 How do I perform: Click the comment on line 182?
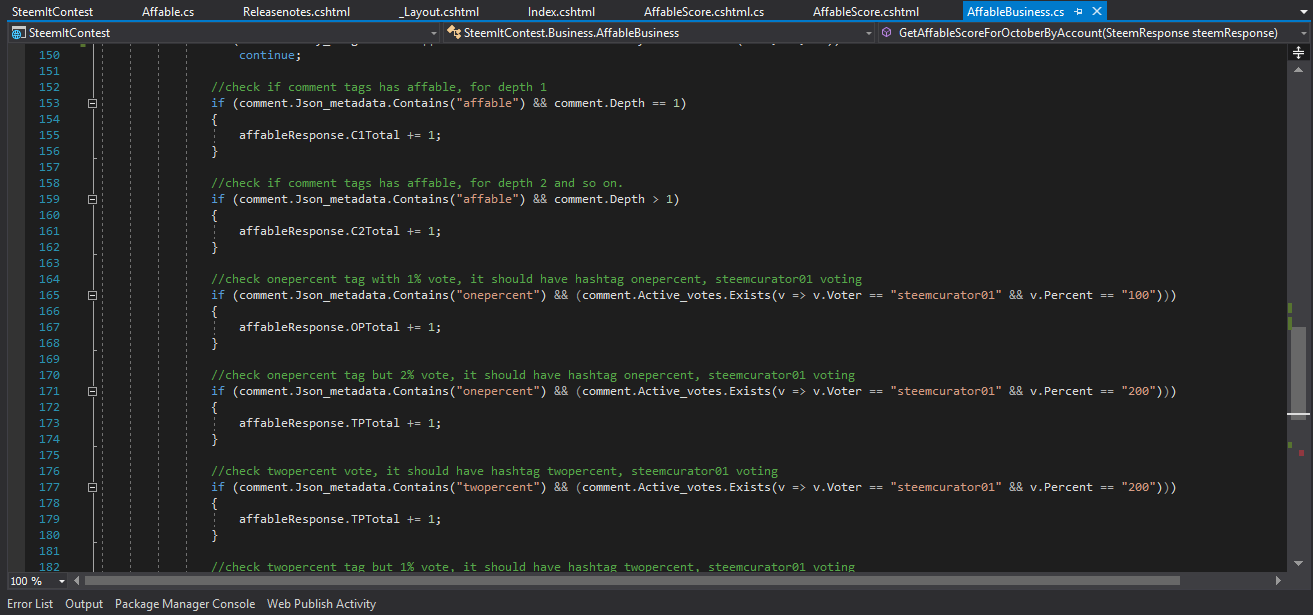[x=533, y=567]
